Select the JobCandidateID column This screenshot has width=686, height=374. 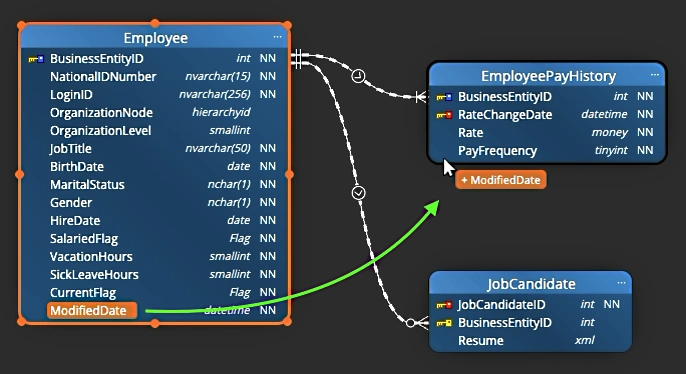pyautogui.click(x=501, y=304)
